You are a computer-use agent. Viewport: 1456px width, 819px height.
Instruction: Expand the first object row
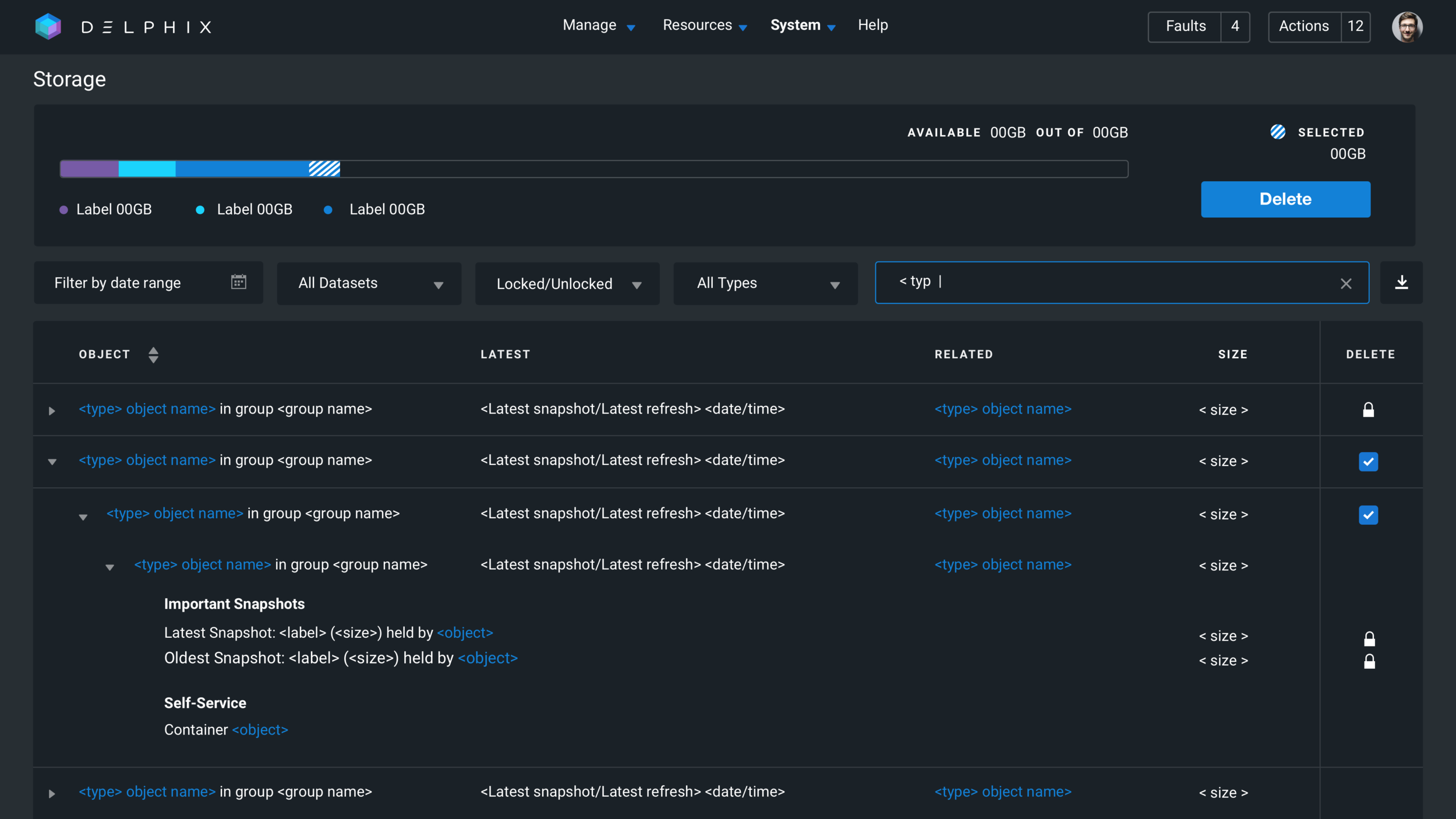point(52,411)
